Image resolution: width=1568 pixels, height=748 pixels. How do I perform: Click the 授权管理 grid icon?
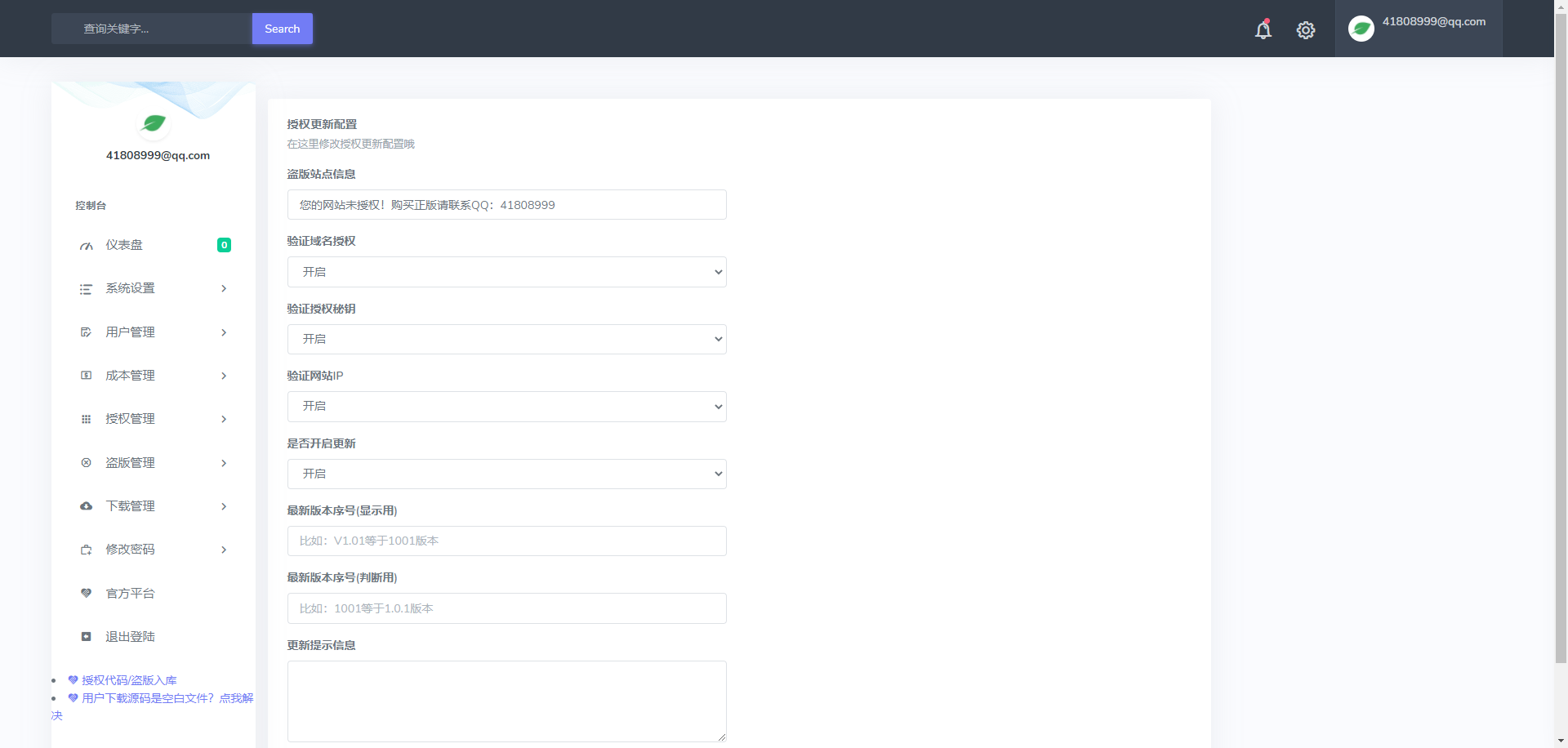(86, 419)
